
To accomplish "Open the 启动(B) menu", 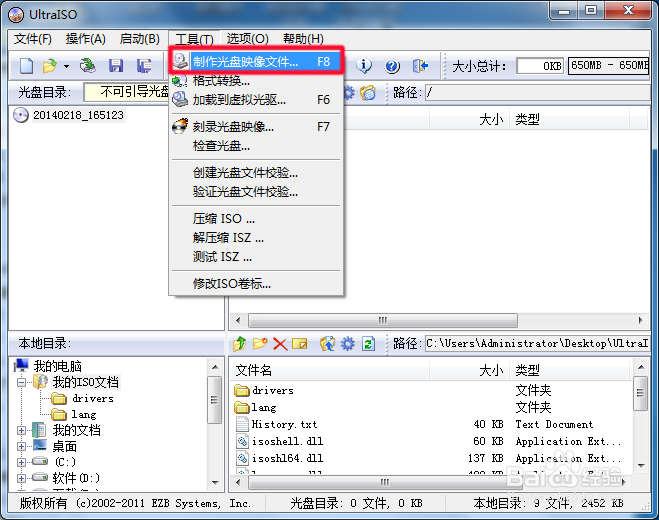I will pos(140,39).
